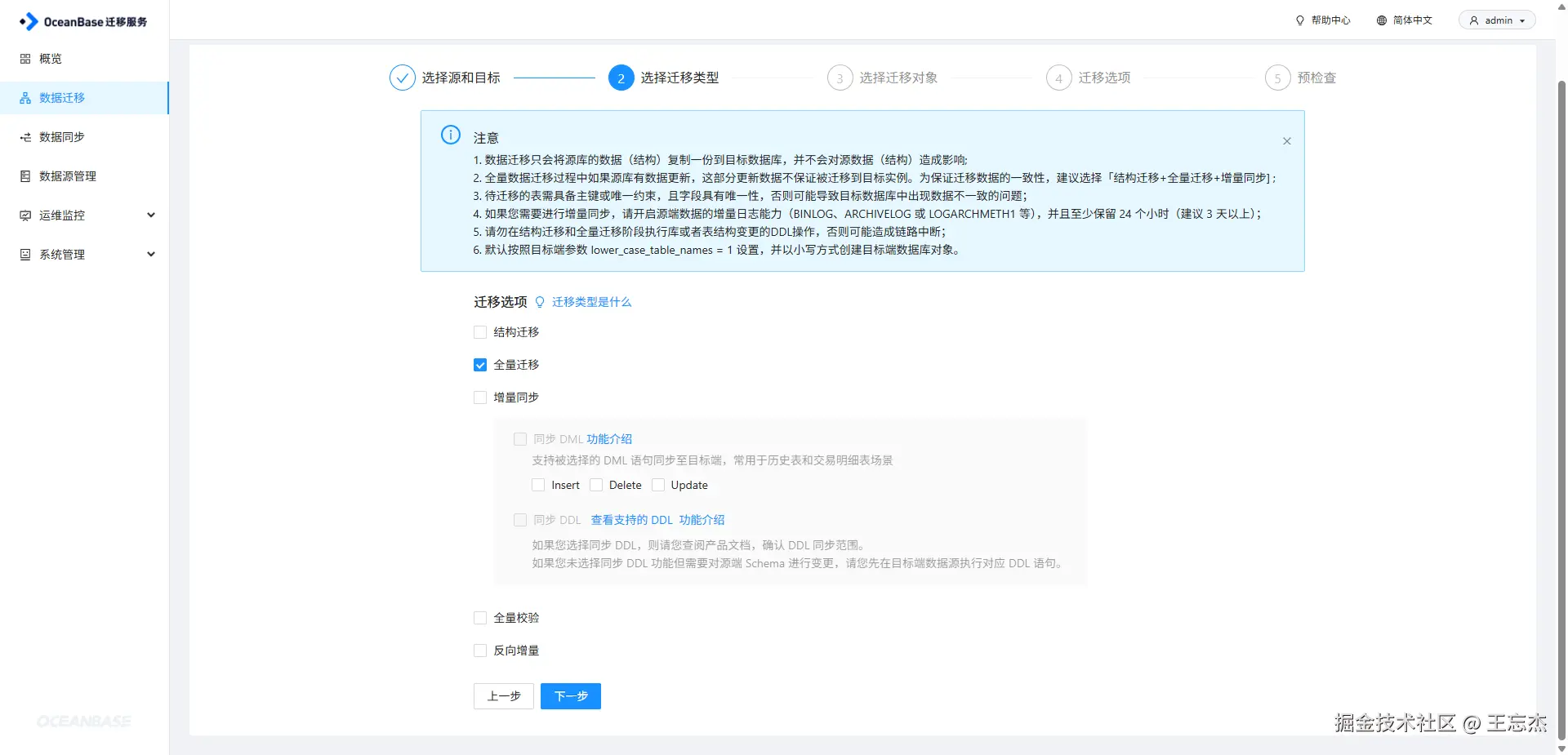Click the 运维监控 monitor icon
1568x755 pixels.
(x=25, y=215)
